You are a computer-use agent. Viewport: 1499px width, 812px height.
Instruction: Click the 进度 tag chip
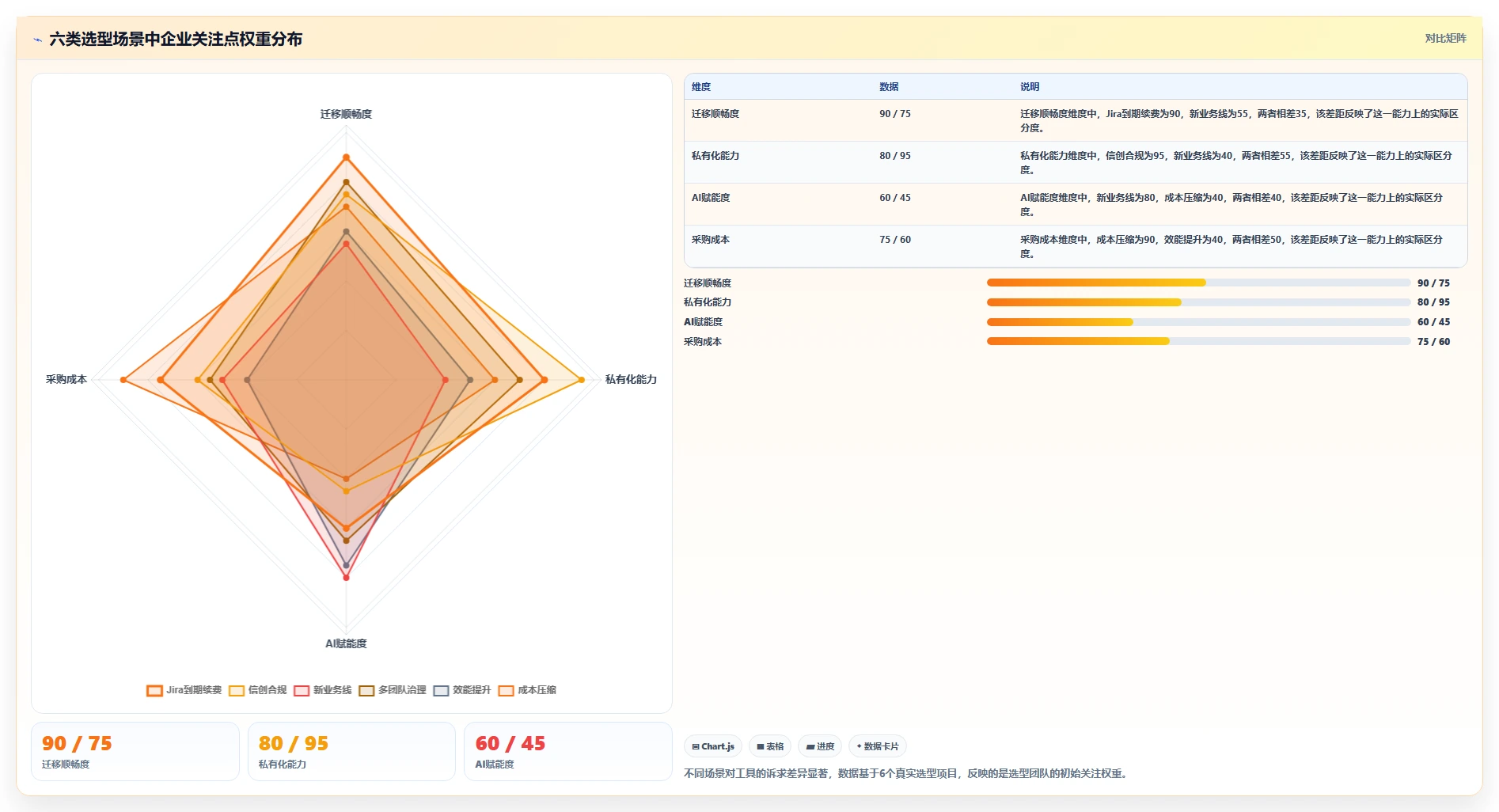click(820, 746)
